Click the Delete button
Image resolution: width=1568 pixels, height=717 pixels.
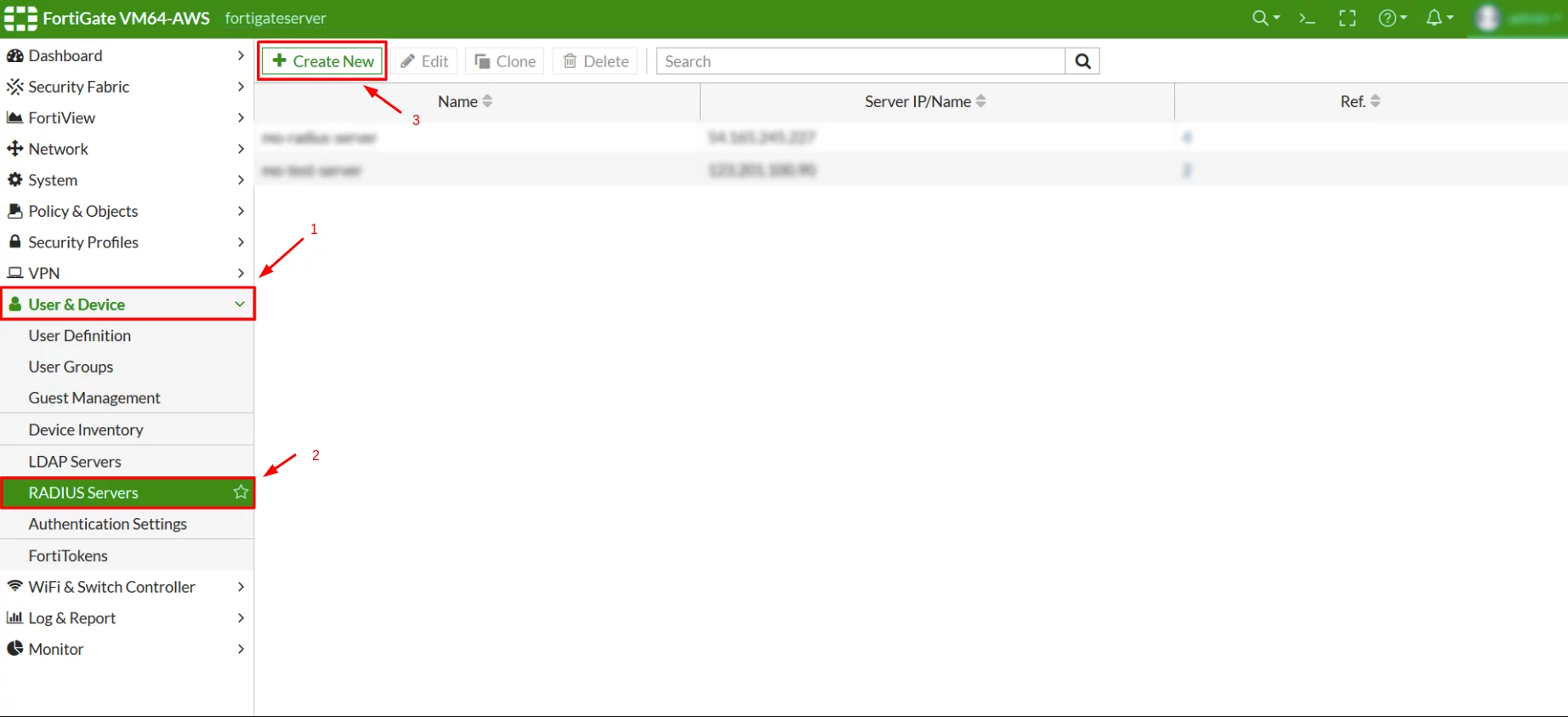(x=595, y=61)
